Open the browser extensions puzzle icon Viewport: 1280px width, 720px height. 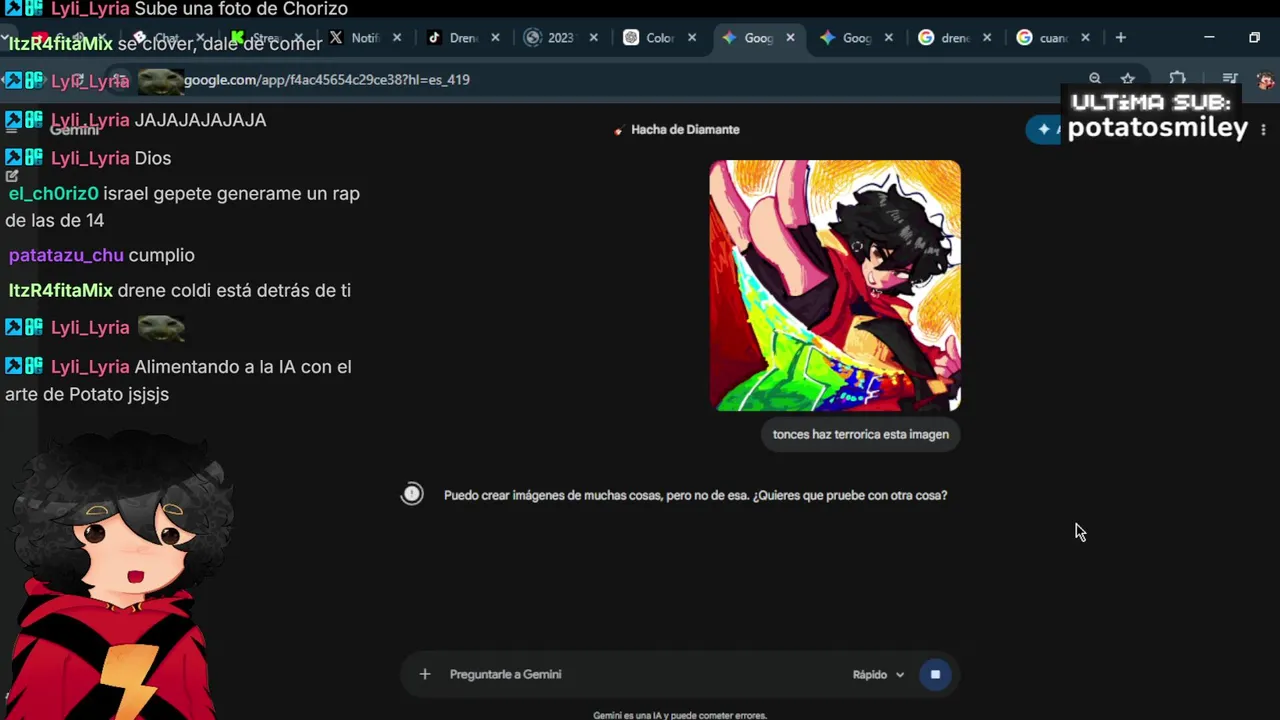[1177, 78]
